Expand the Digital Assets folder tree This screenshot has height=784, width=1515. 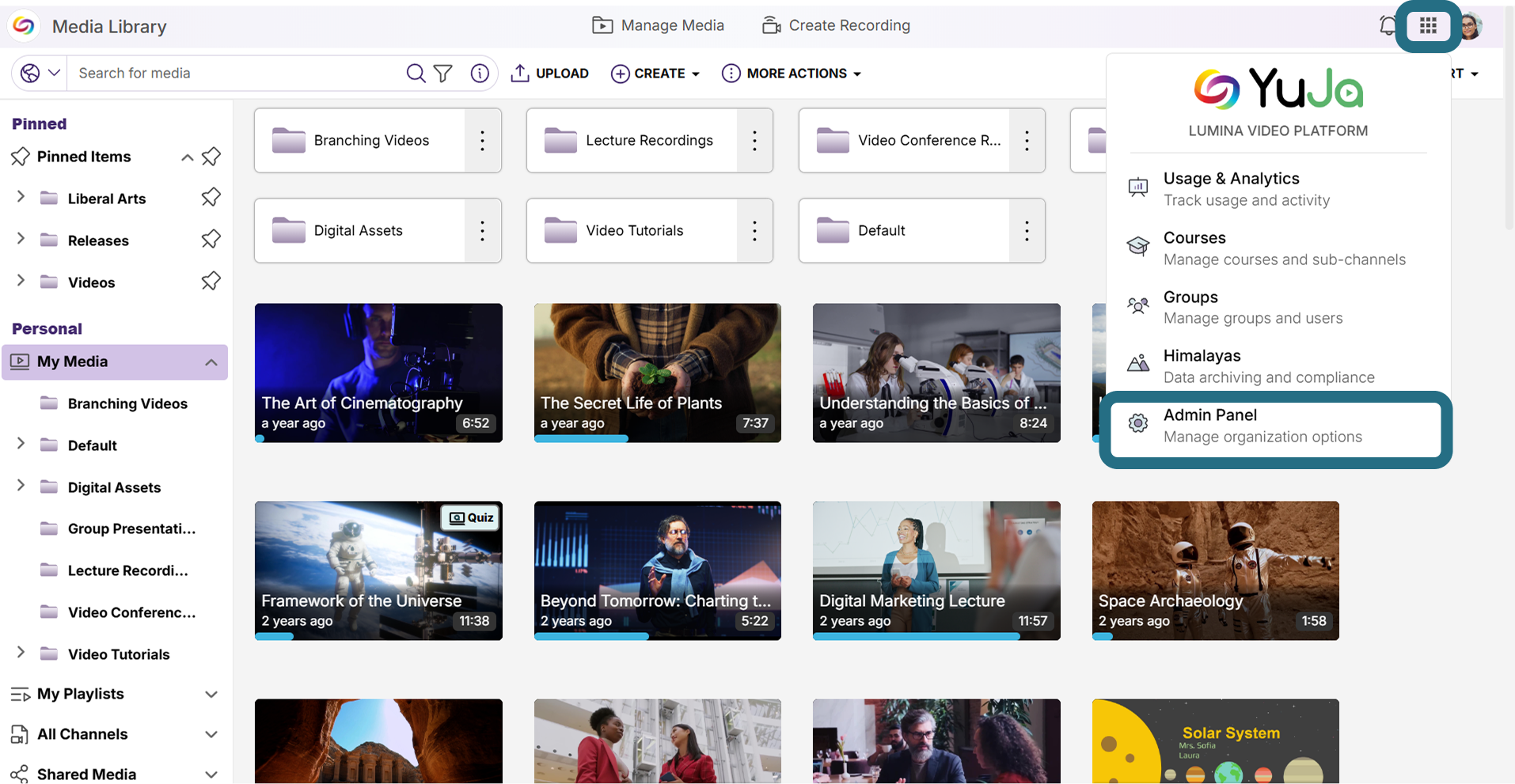[21, 486]
